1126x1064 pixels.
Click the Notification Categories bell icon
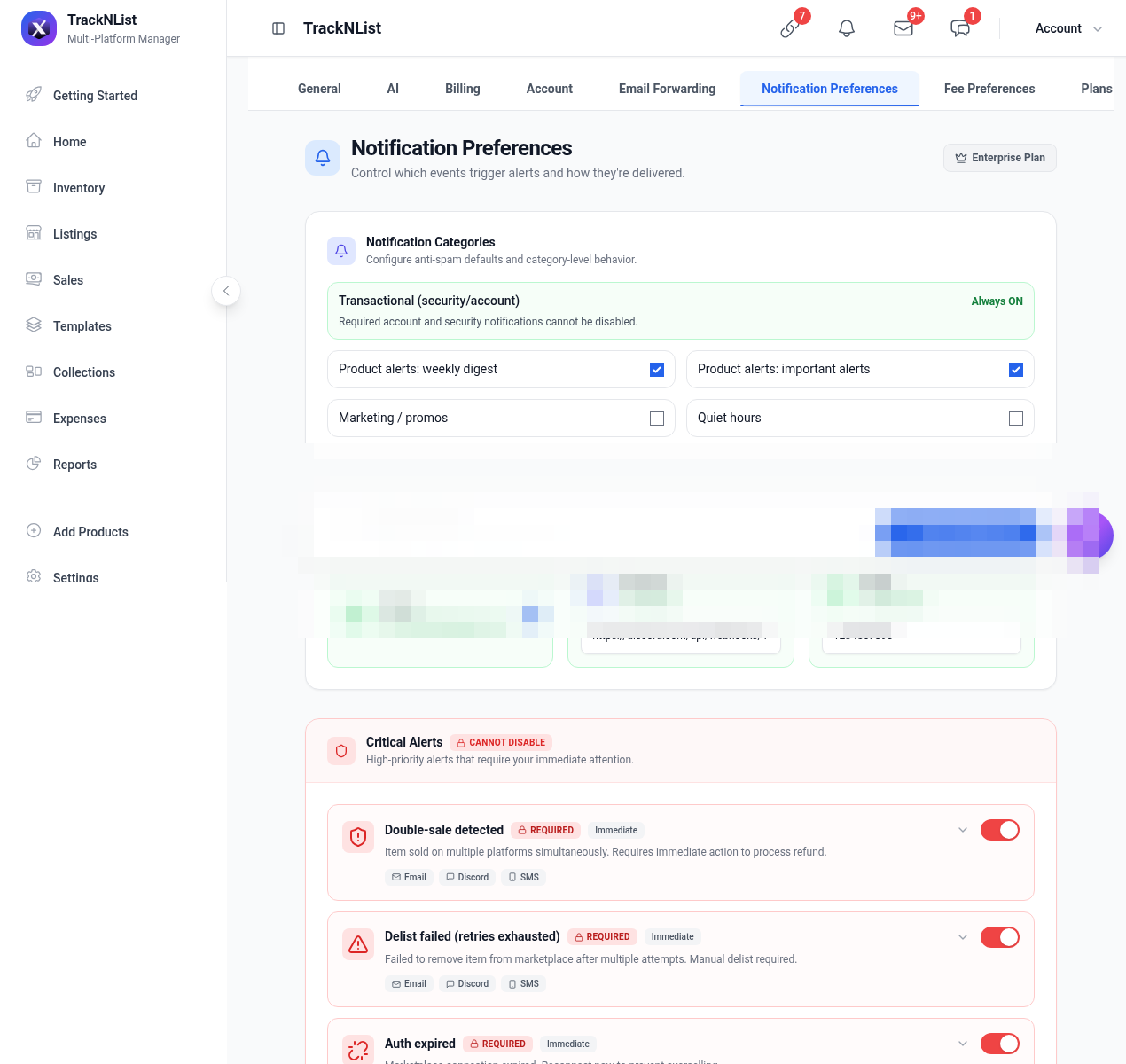[x=341, y=251]
